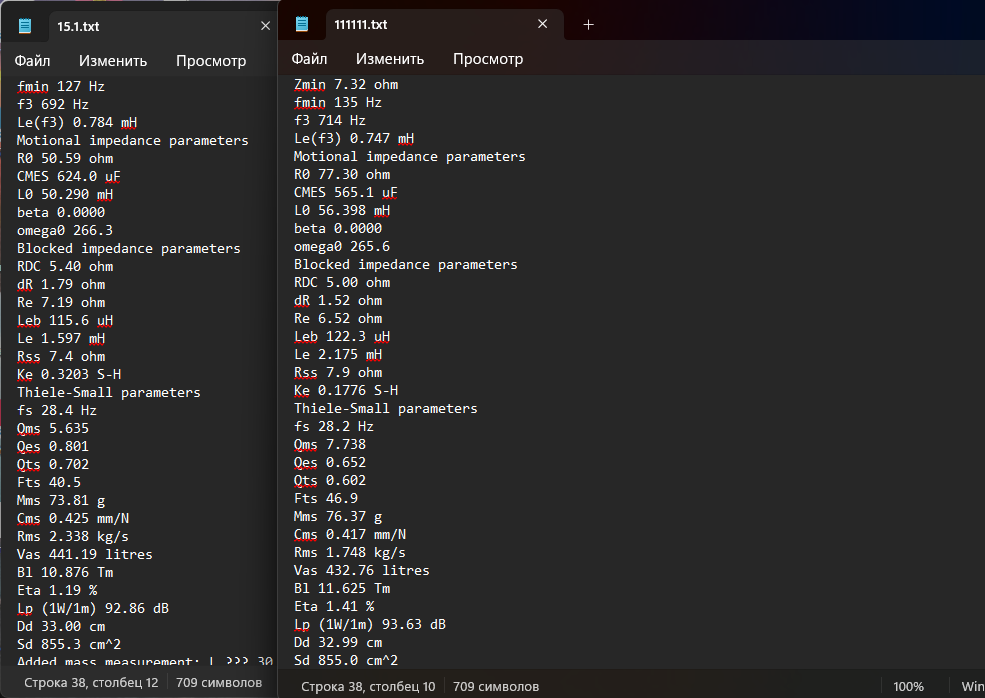The width and height of the screenshot is (985, 698).
Task: Open the Файл menu in the 15.1.txt window
Action: [33, 60]
